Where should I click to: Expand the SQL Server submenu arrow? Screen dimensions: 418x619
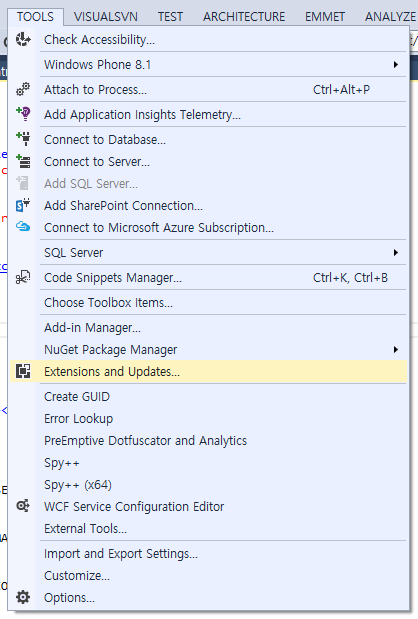[396, 252]
